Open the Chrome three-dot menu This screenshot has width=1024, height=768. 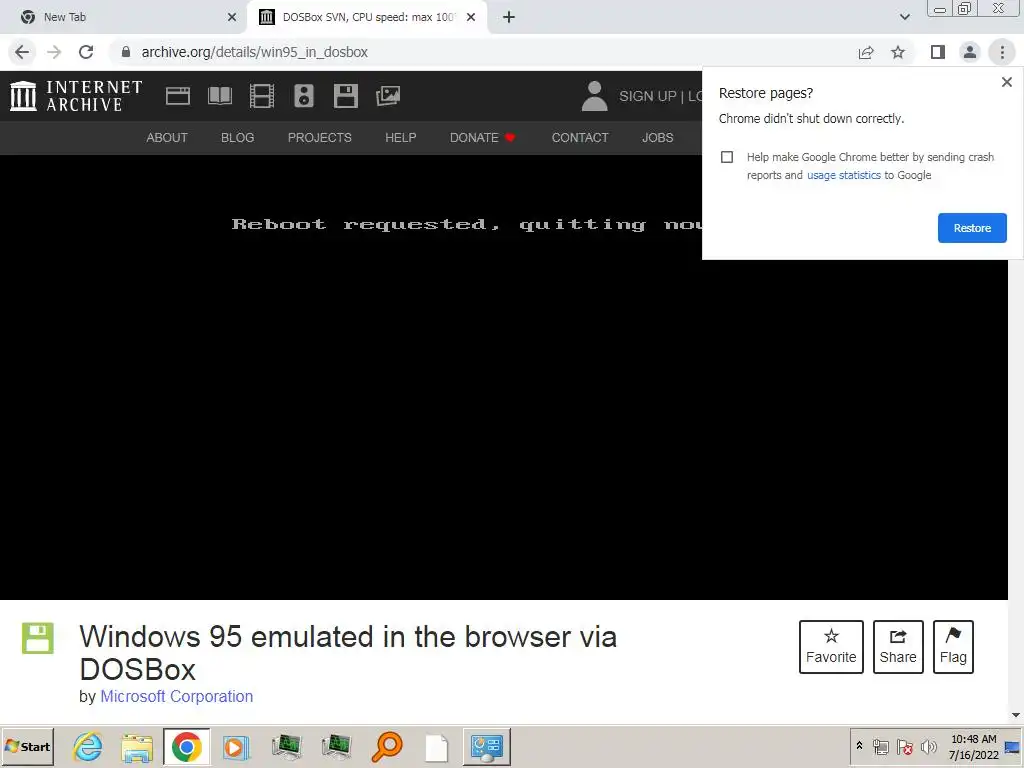(1002, 52)
